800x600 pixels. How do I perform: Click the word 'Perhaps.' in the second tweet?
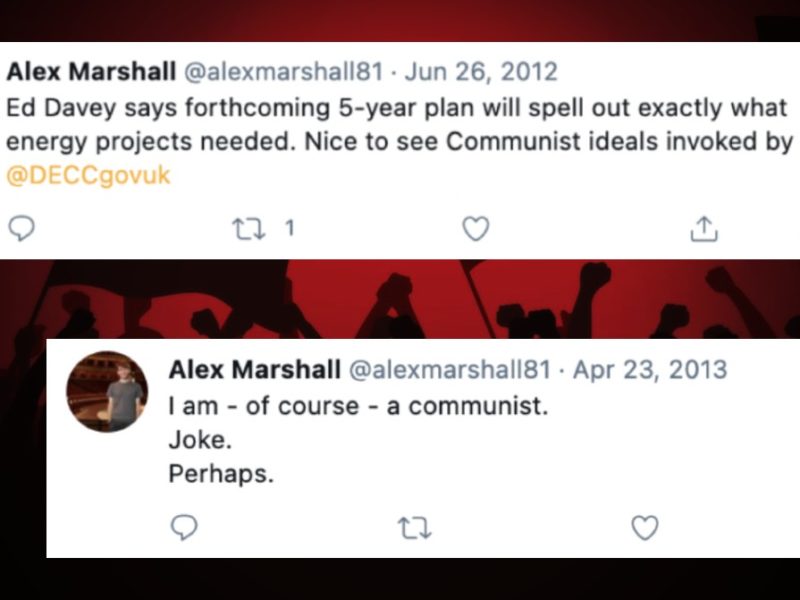[220, 474]
